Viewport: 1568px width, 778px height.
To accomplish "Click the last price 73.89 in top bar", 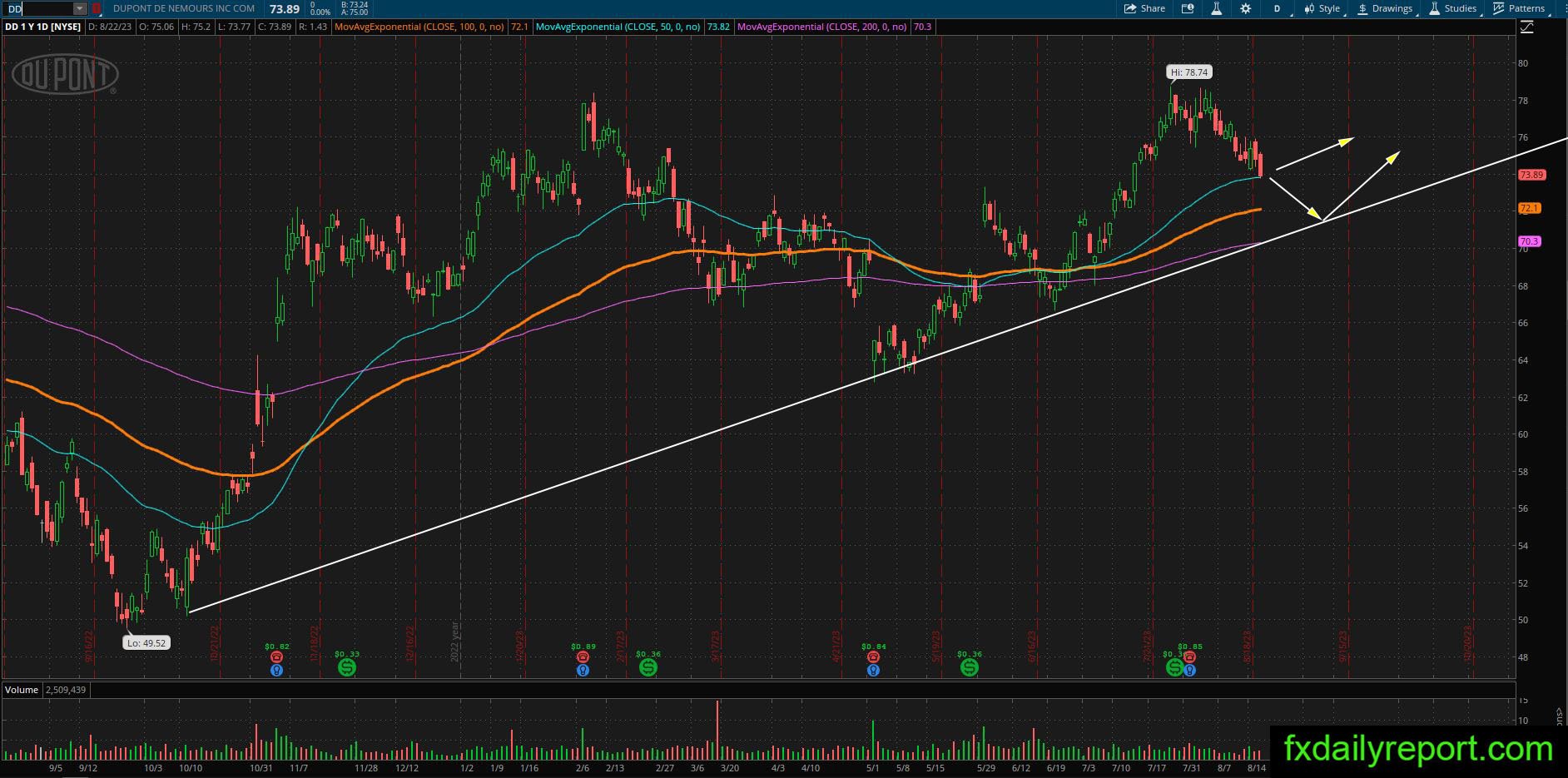I will coord(285,8).
